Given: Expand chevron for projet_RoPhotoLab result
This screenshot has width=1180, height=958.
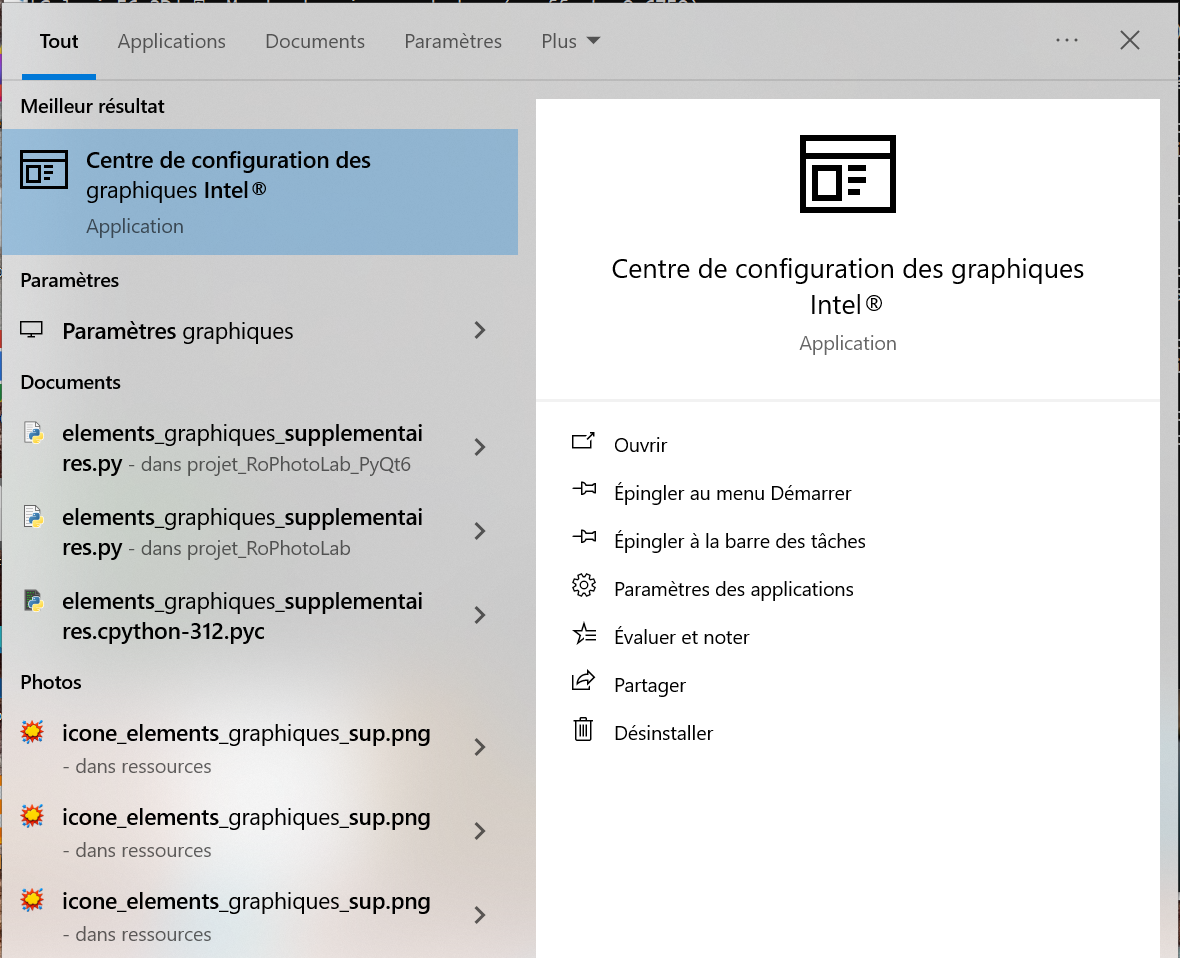Looking at the screenshot, I should point(479,531).
